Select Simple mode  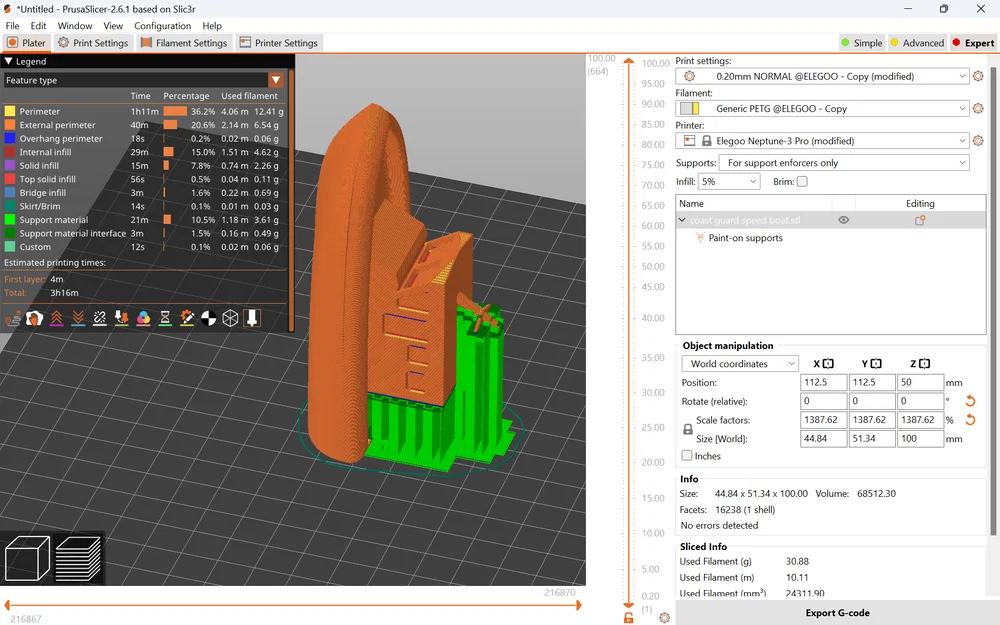862,43
